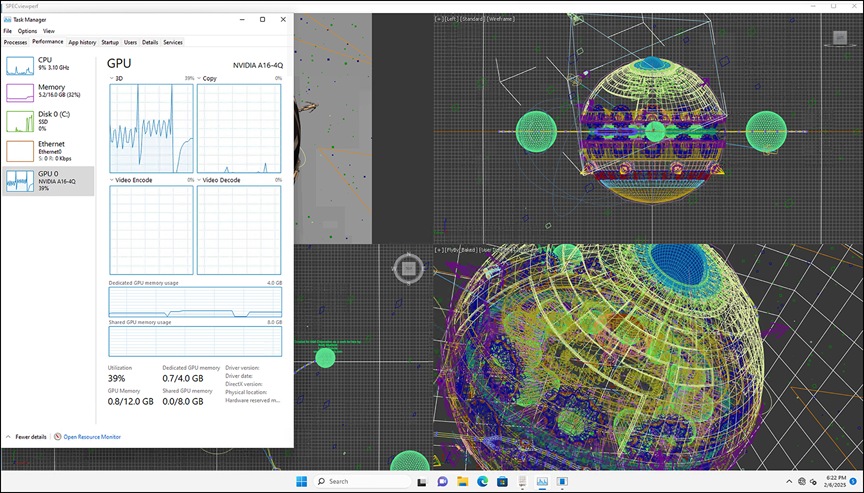Go to the Users tab

tap(130, 42)
